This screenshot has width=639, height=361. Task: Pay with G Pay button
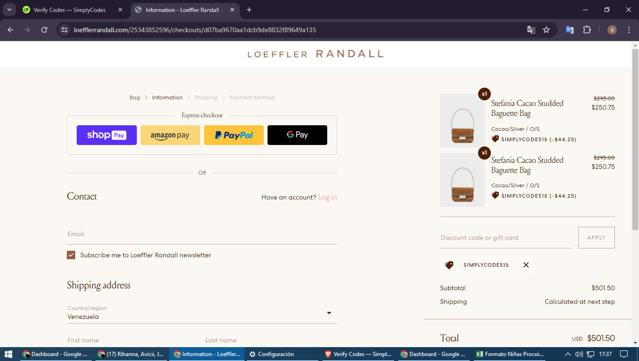[297, 135]
